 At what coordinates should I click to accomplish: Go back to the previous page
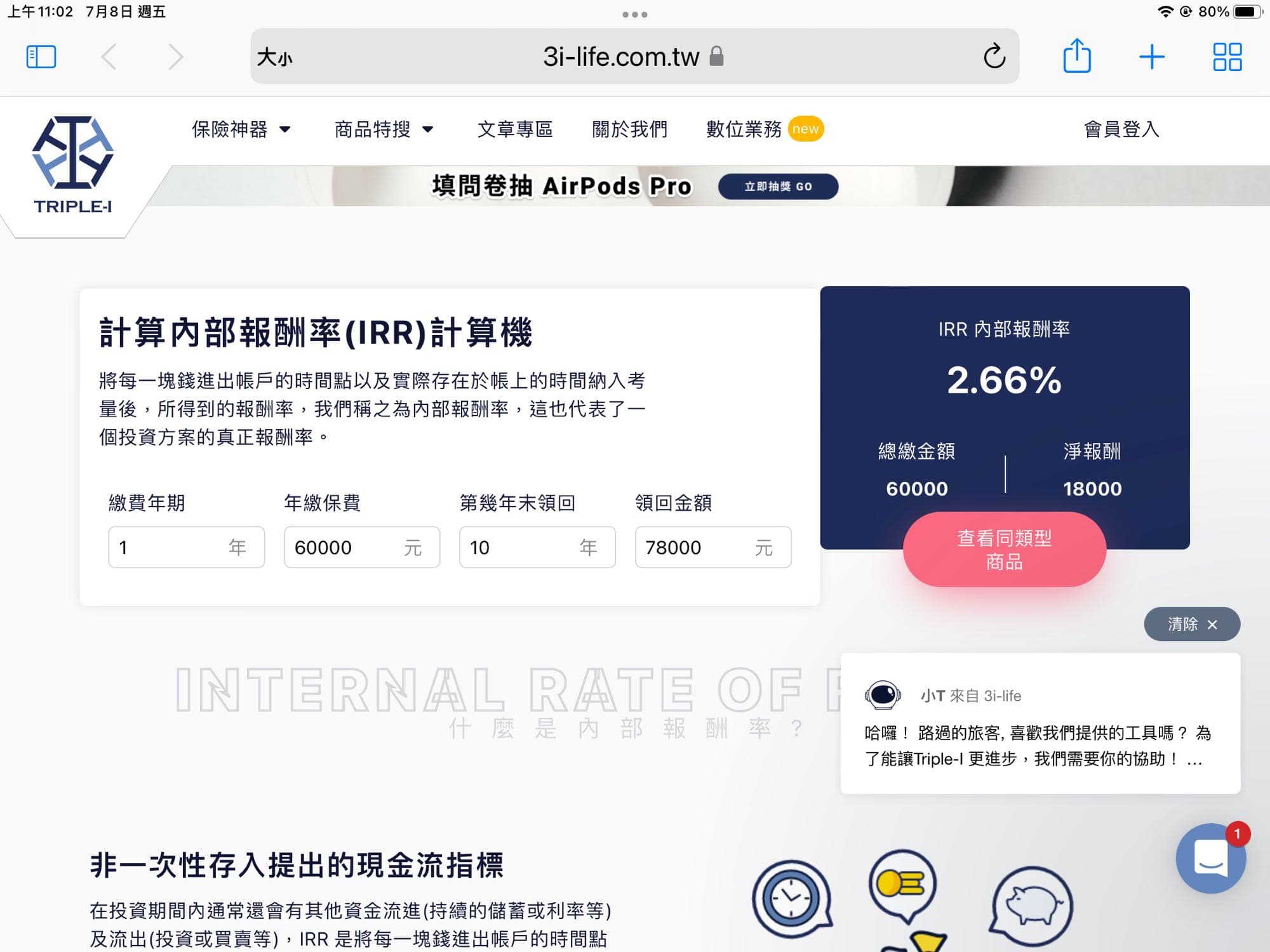click(x=109, y=56)
